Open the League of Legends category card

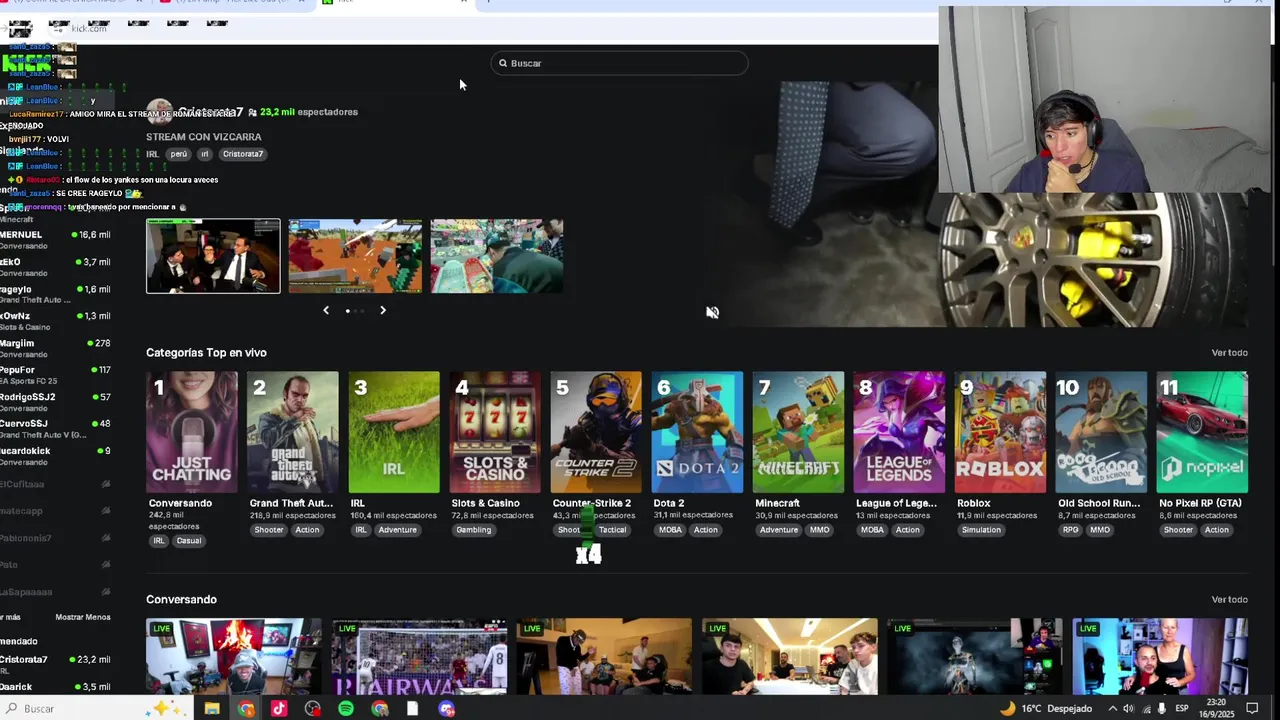(x=899, y=433)
